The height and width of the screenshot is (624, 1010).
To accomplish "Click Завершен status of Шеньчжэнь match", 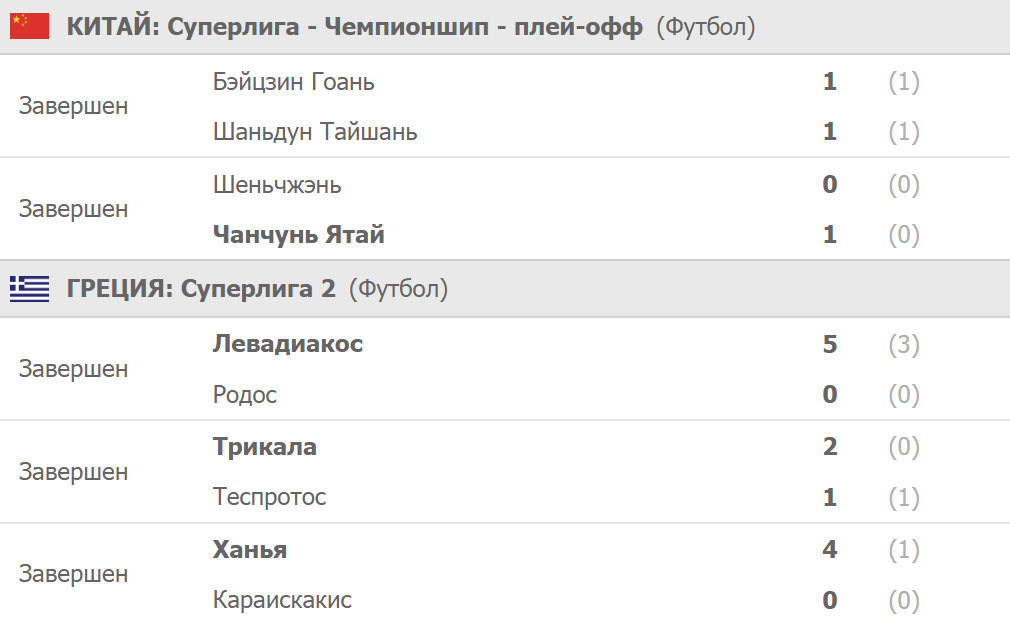I will pyautogui.click(x=73, y=210).
